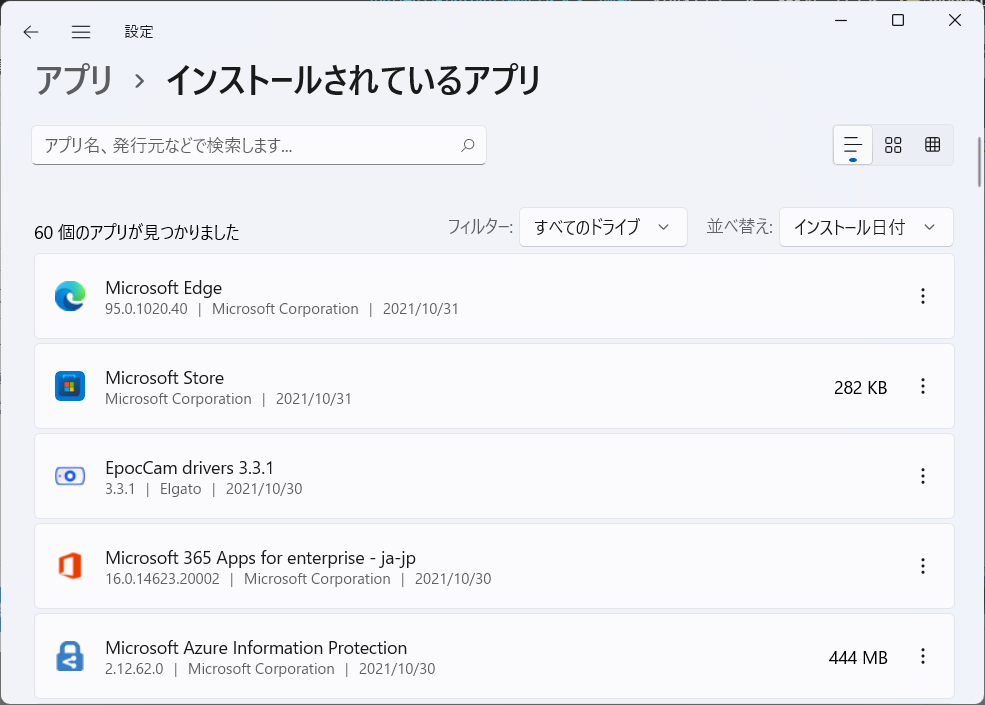Image resolution: width=985 pixels, height=705 pixels.
Task: Open the インストール日付 sort dropdown
Action: (x=866, y=227)
